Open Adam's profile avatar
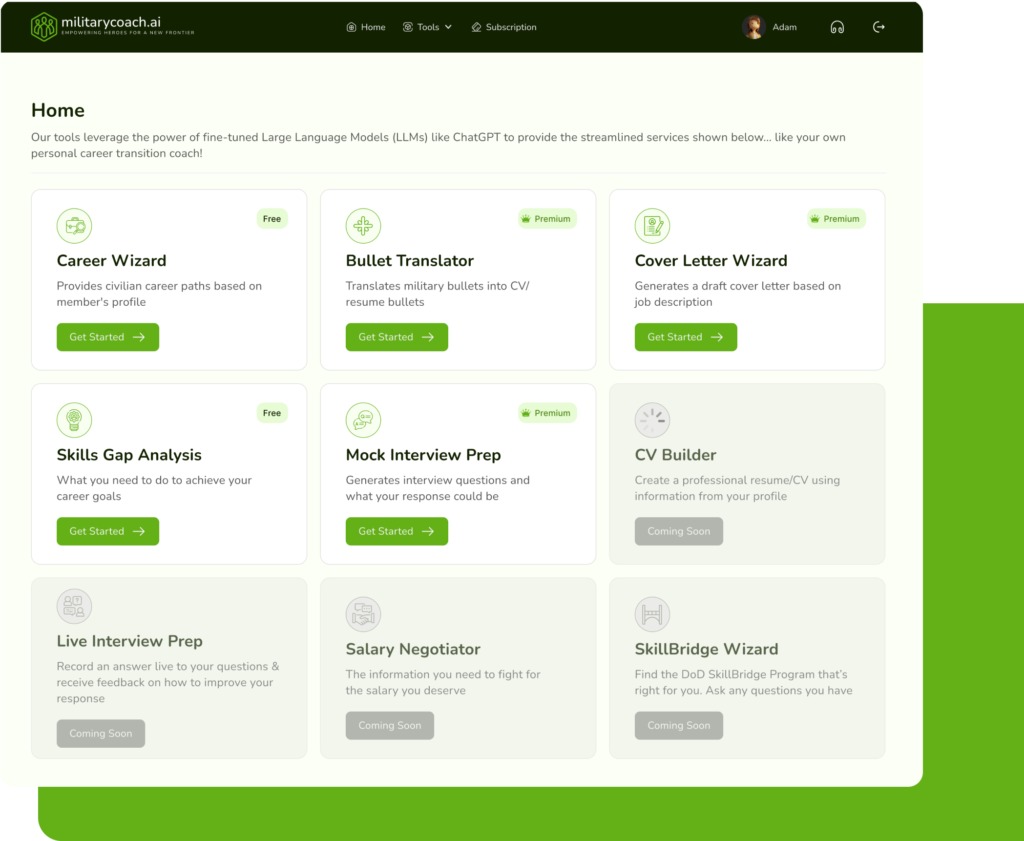Image resolution: width=1024 pixels, height=841 pixels. click(x=754, y=27)
